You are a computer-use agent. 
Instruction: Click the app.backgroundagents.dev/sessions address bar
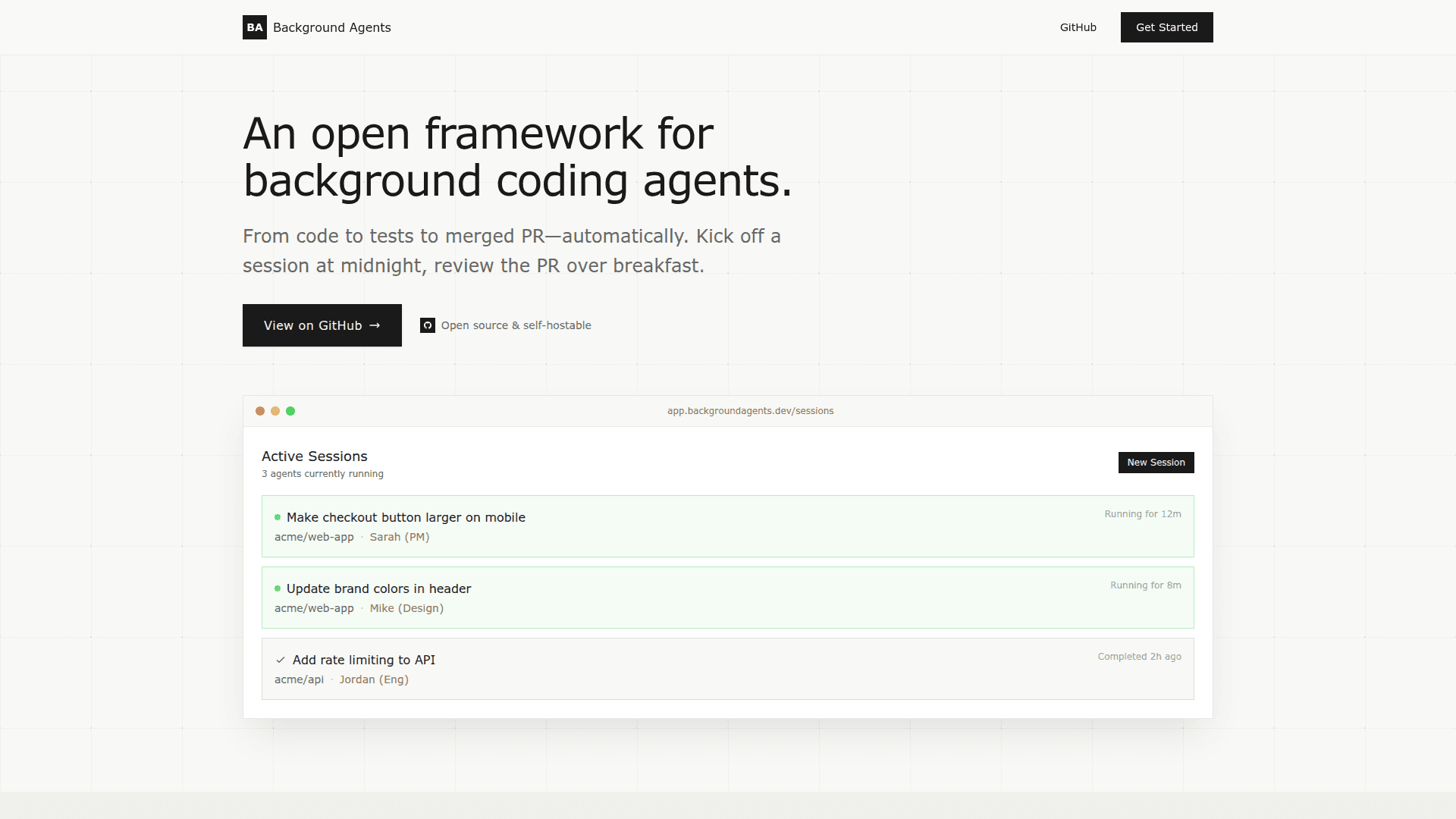pyautogui.click(x=750, y=411)
